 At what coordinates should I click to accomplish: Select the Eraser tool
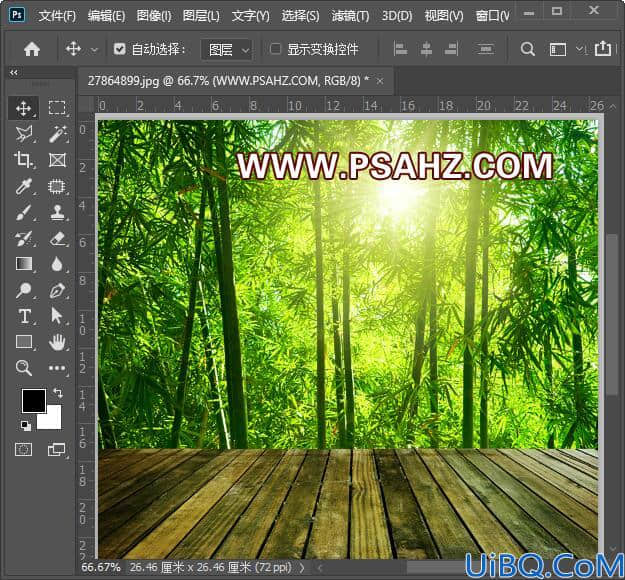point(57,238)
